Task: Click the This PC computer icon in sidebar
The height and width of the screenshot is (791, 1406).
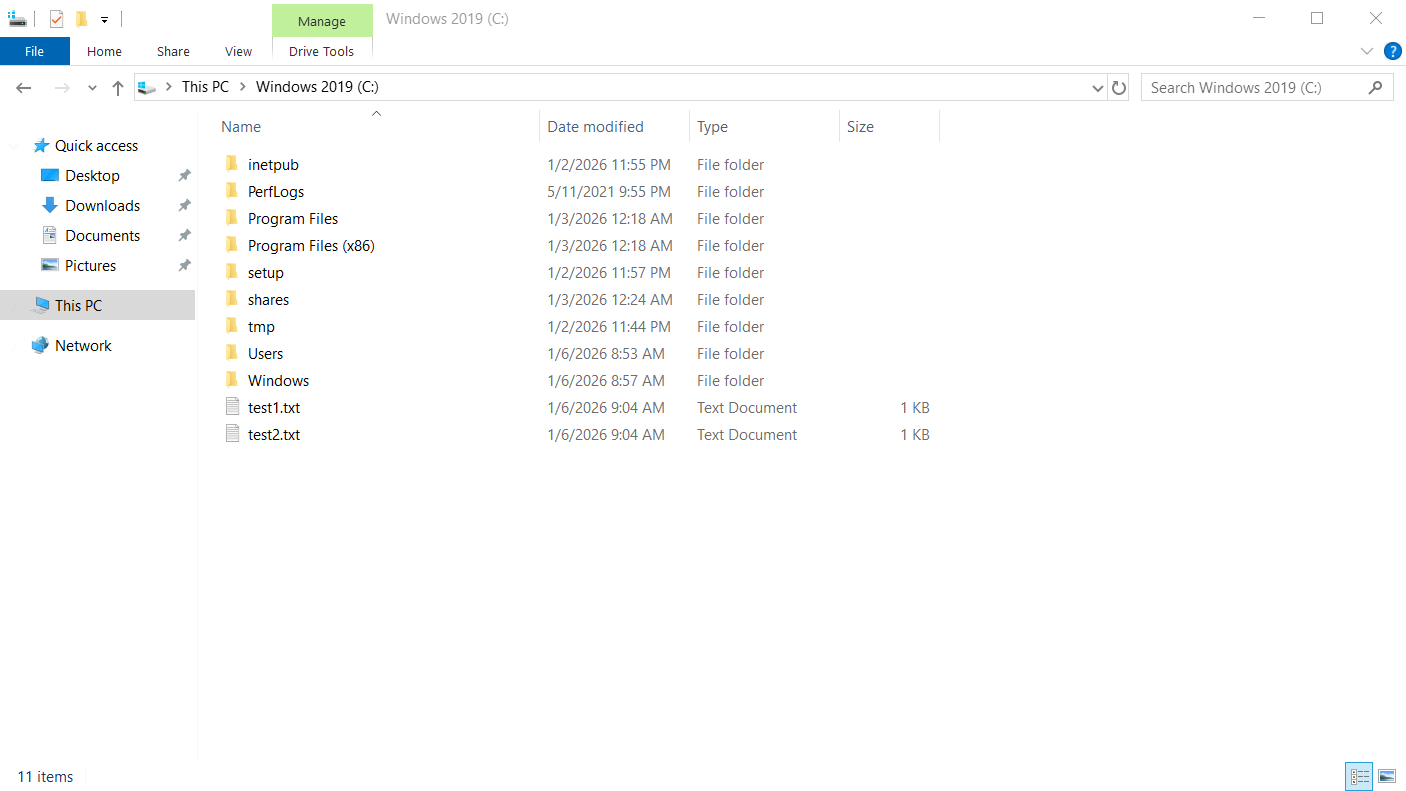Action: [40, 306]
